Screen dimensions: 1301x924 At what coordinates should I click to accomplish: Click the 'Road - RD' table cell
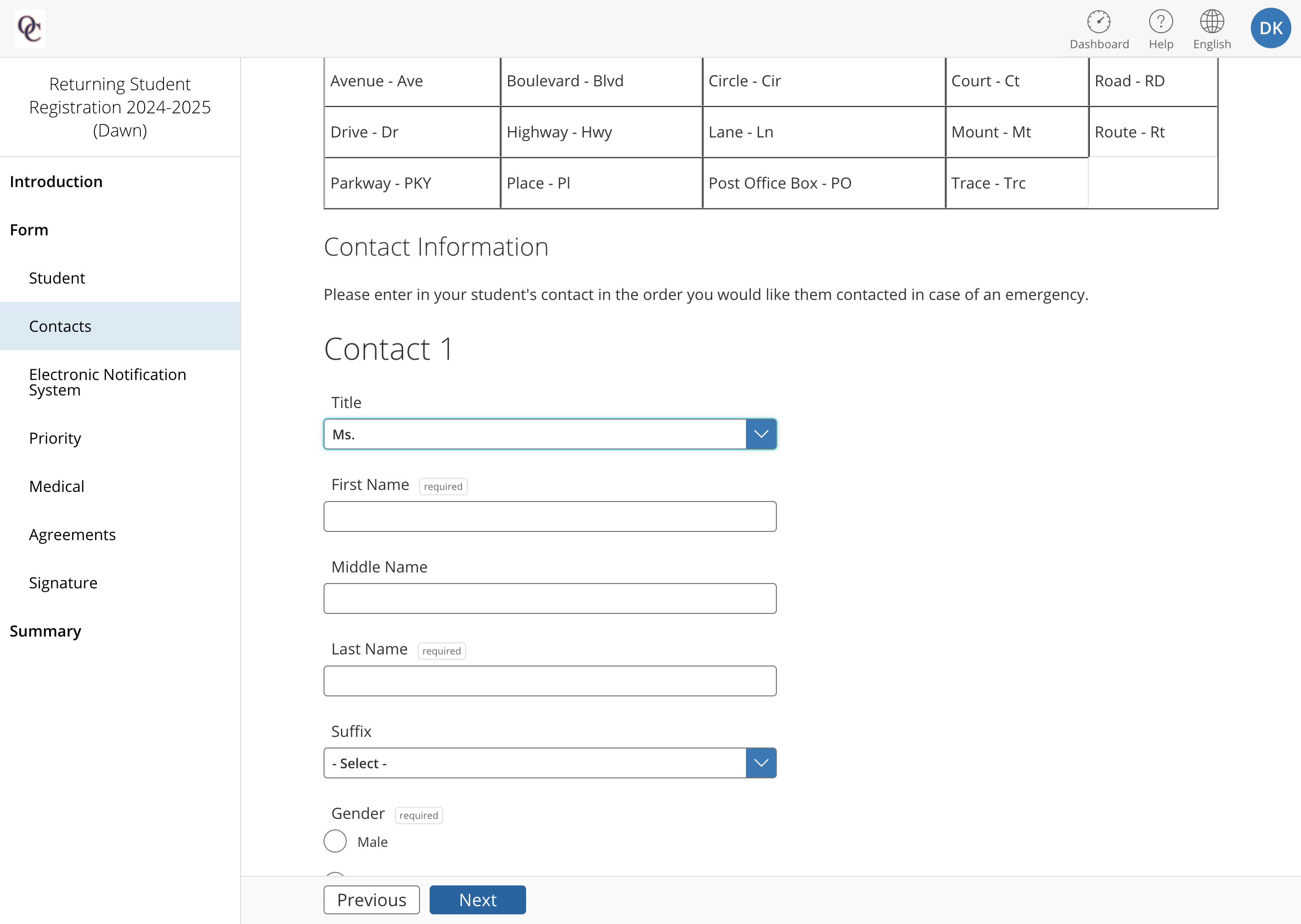point(1153,82)
